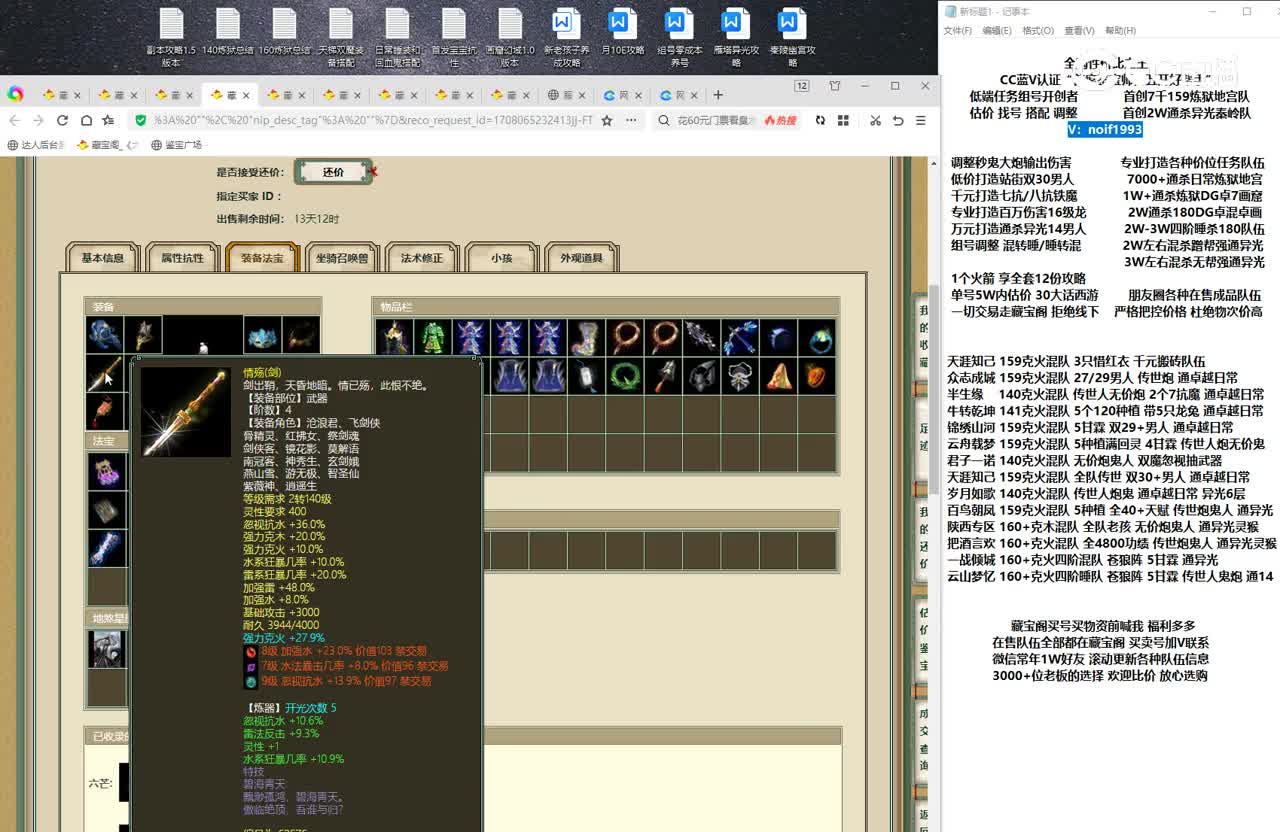
Task: Open a new browser tab
Action: pos(717,95)
